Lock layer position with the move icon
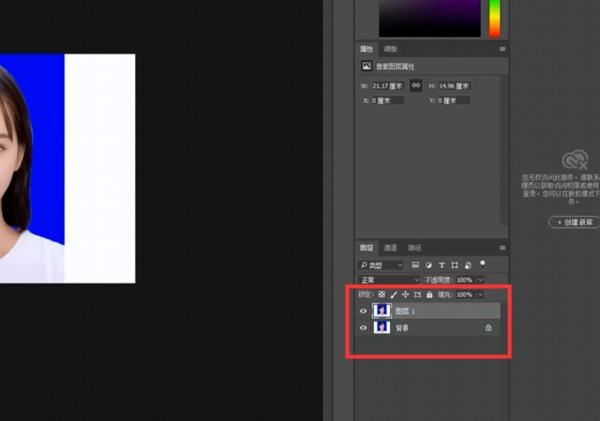The width and height of the screenshot is (600, 421). point(405,295)
